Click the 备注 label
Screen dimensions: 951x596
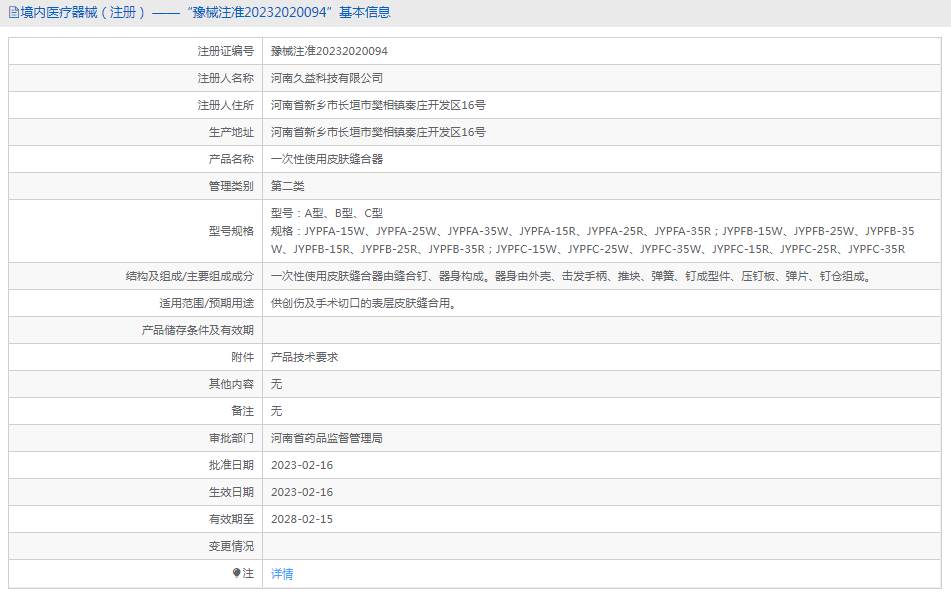click(x=243, y=411)
